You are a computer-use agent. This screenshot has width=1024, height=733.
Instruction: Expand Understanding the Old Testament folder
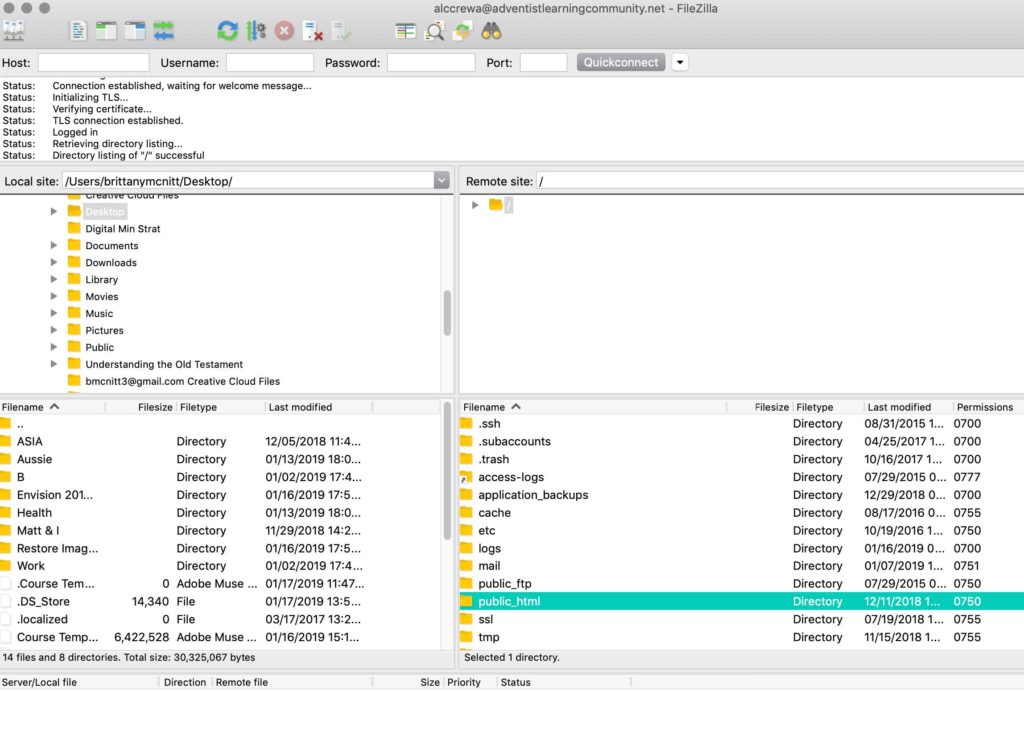[54, 364]
